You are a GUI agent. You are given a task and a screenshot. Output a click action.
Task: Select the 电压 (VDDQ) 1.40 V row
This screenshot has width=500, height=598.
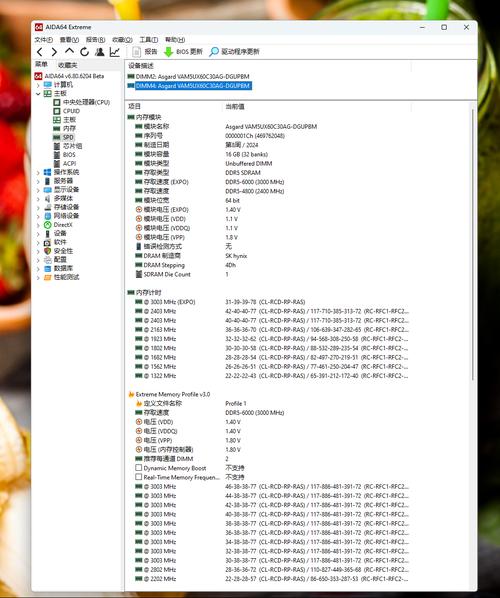(x=188, y=431)
